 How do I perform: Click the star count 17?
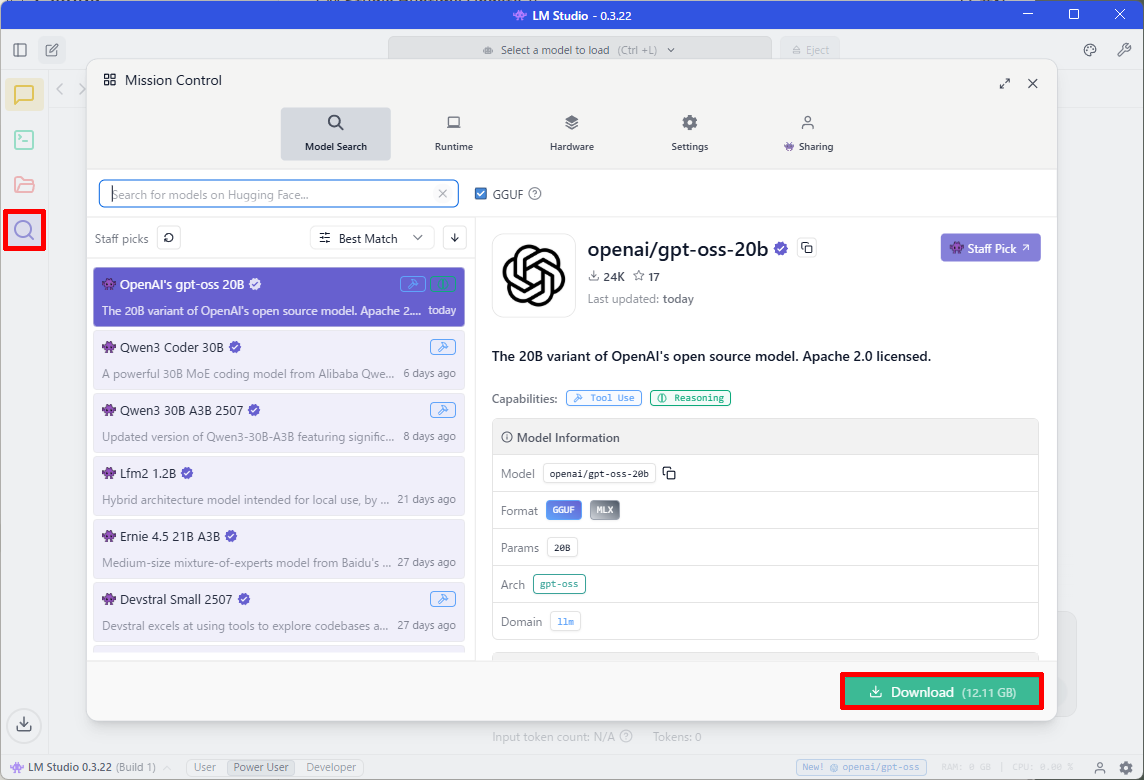(646, 277)
